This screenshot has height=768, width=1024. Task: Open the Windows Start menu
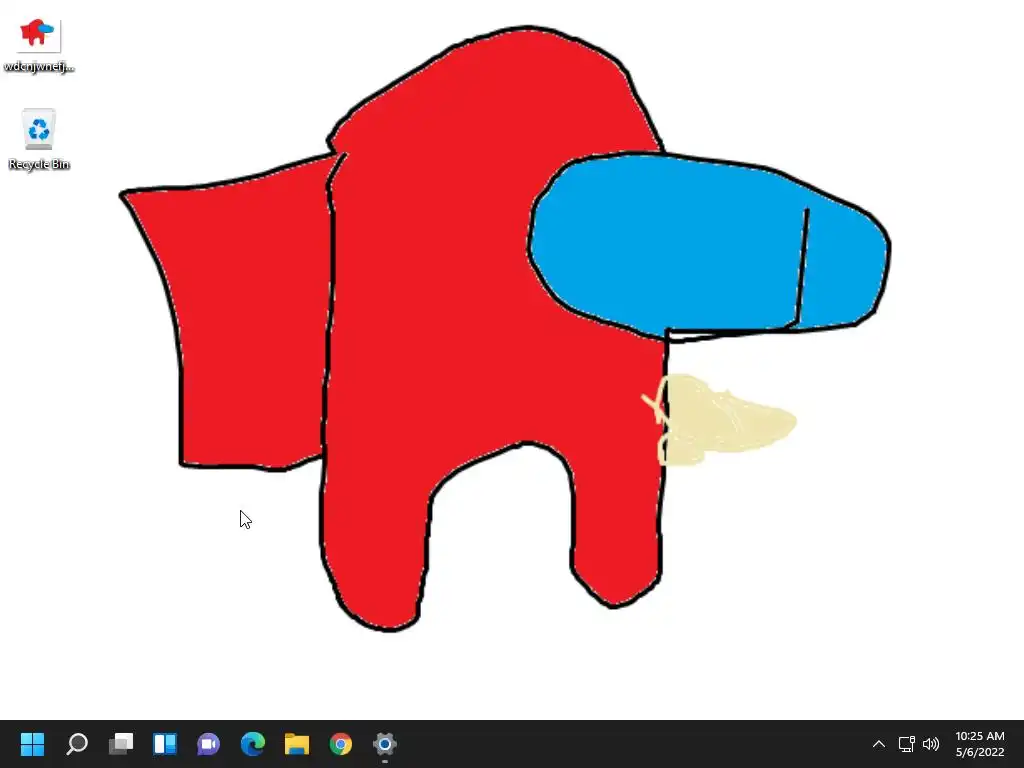[x=33, y=743]
